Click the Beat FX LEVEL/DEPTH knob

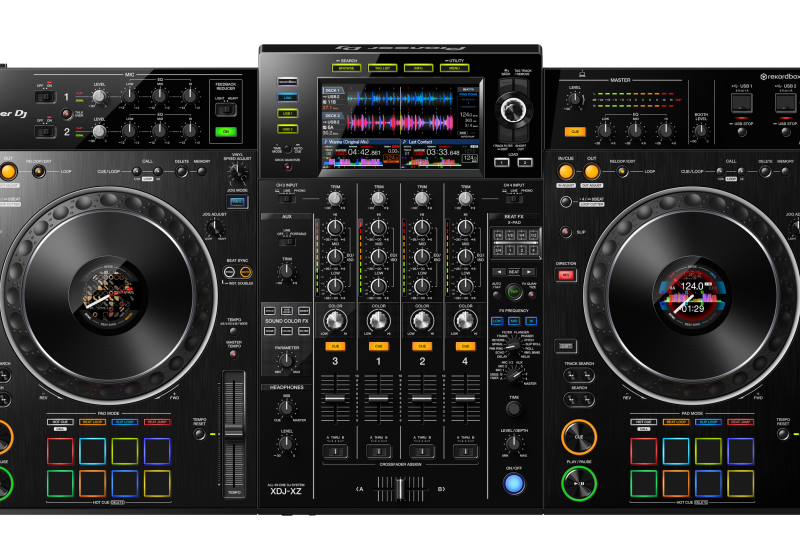[513, 443]
